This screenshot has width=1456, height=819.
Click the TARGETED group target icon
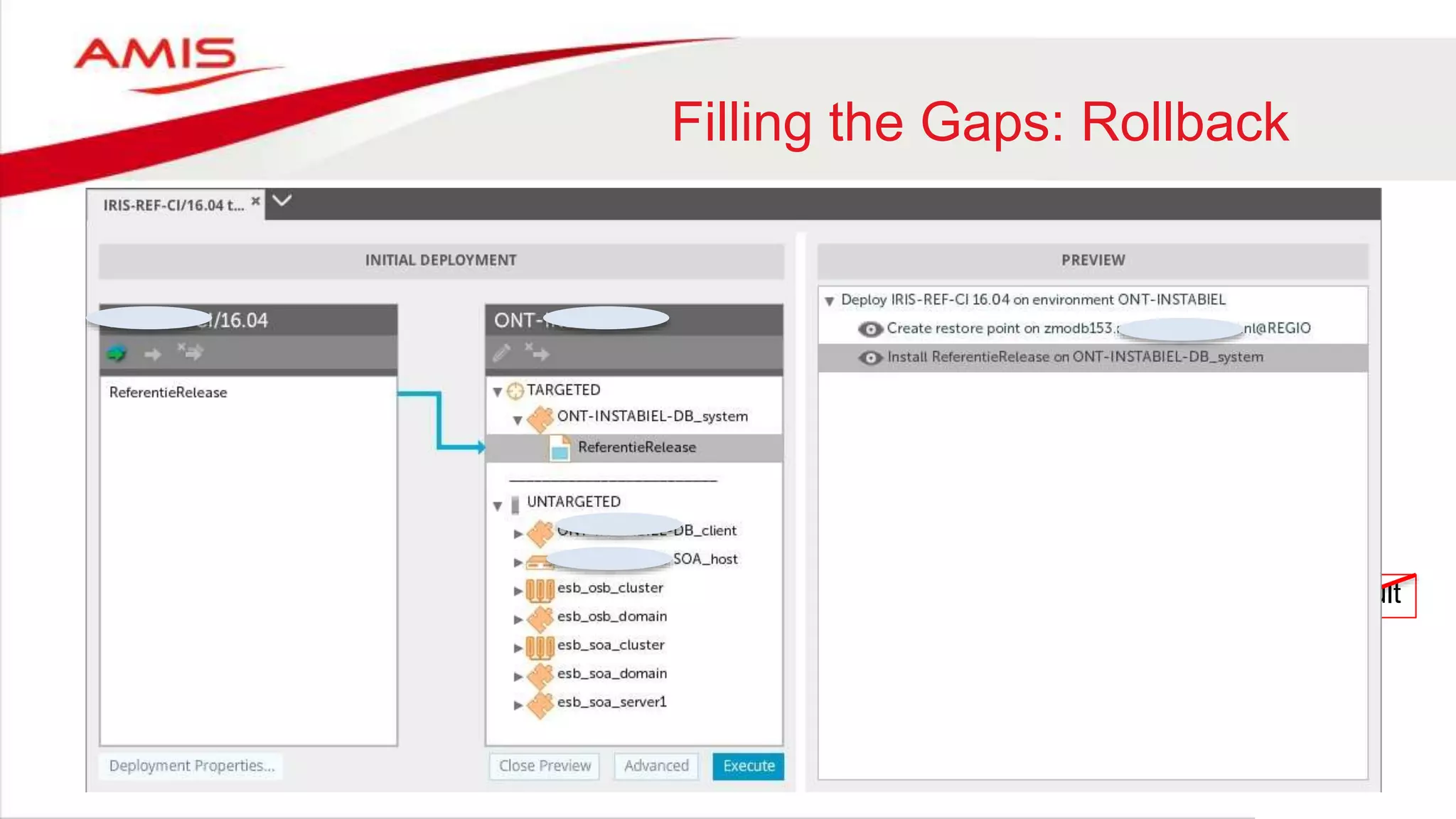pyautogui.click(x=515, y=390)
